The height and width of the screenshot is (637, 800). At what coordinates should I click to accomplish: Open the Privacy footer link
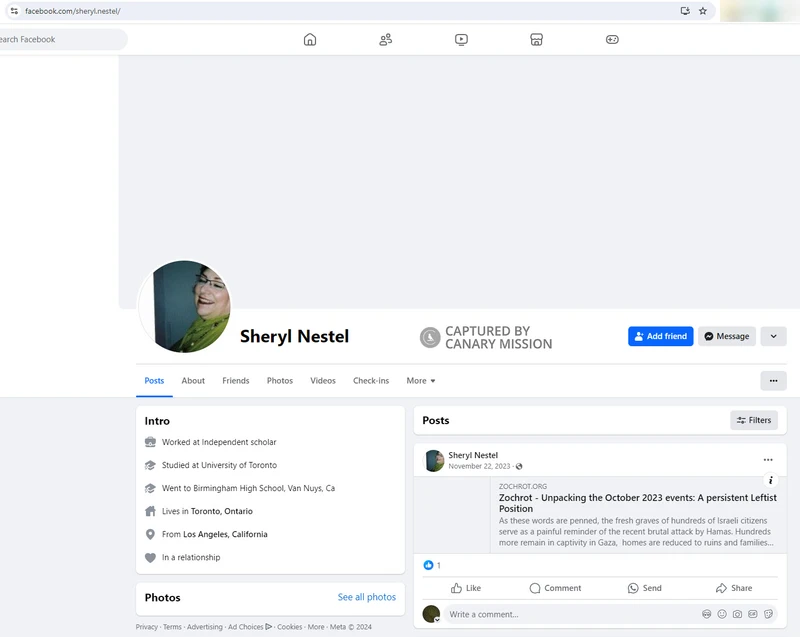click(x=146, y=627)
